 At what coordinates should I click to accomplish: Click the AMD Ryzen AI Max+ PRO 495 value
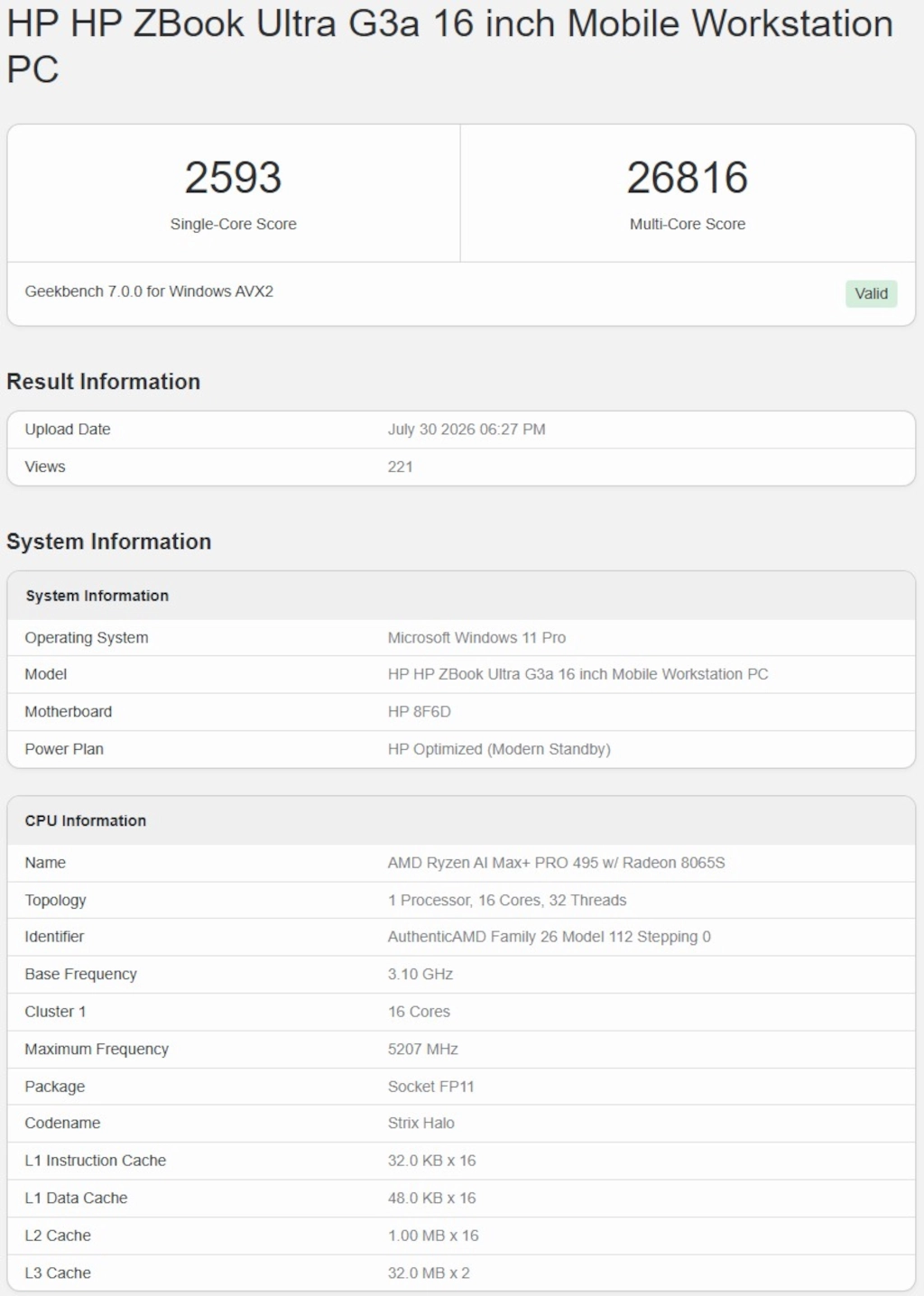557,863
